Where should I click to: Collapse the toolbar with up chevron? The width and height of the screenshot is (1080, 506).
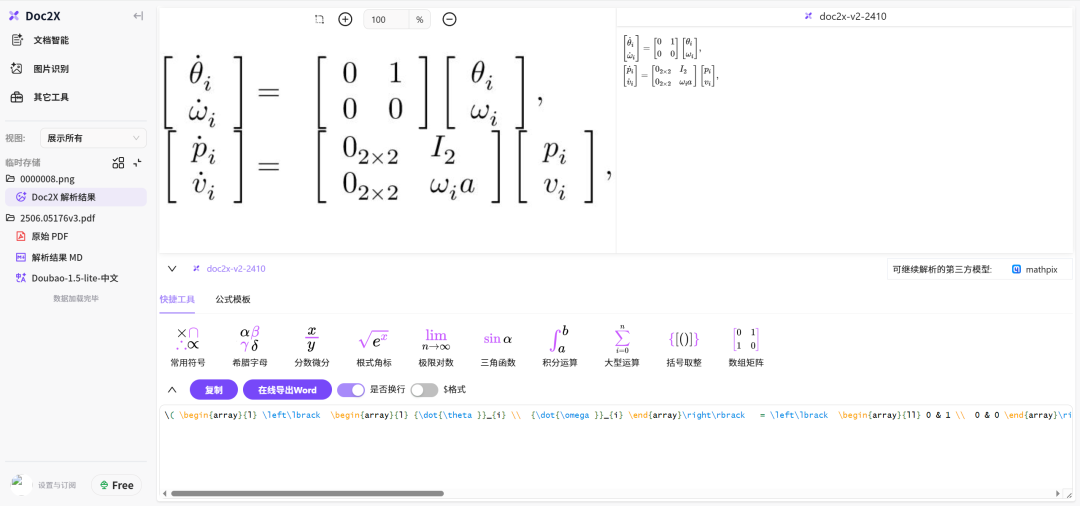click(x=172, y=390)
